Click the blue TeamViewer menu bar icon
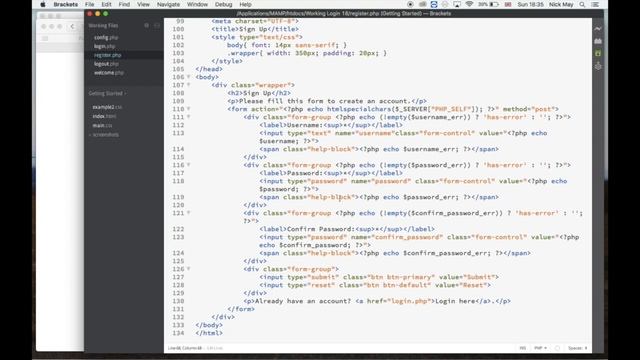Viewport: 640px width, 360px height. pos(434,4)
